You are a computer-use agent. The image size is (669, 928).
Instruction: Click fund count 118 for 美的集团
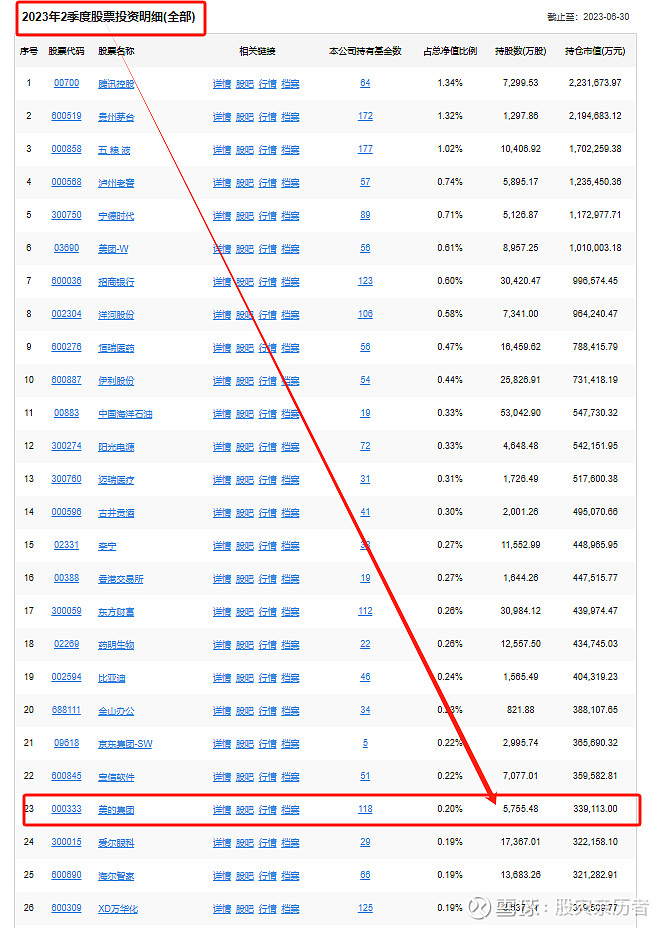365,810
